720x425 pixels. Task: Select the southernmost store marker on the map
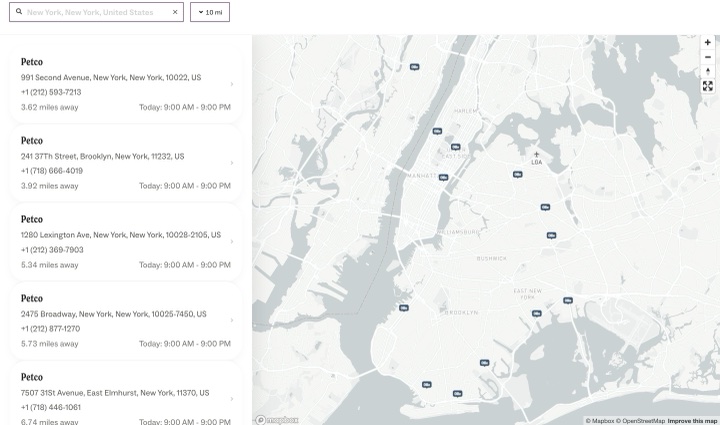tap(457, 394)
